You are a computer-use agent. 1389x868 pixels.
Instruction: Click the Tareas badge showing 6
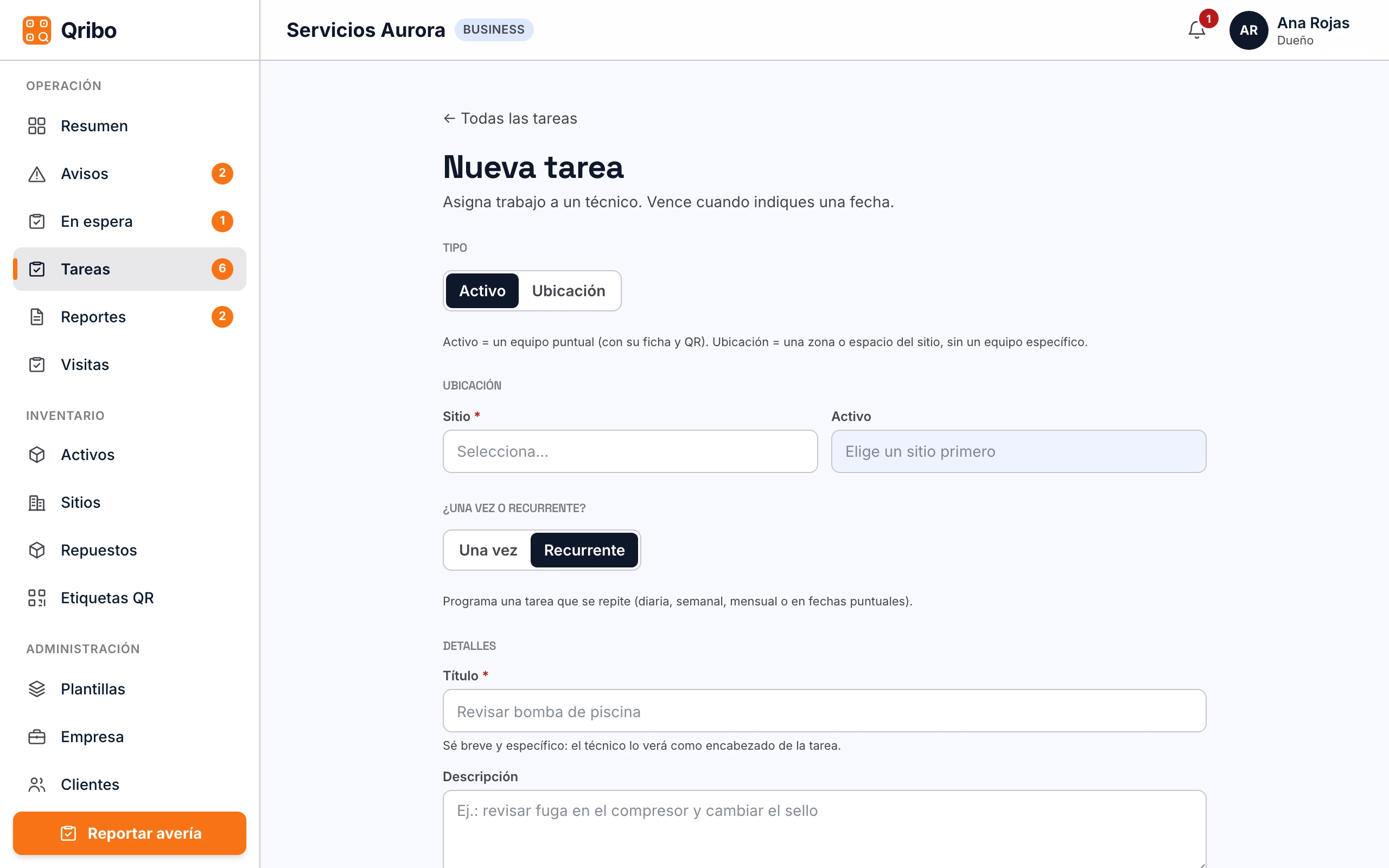[222, 269]
